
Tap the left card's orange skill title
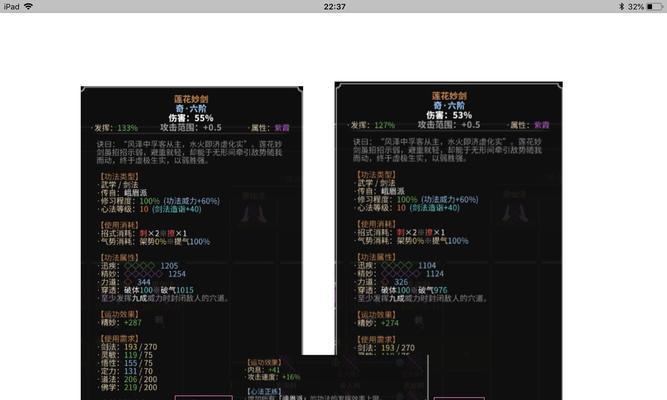tap(191, 99)
